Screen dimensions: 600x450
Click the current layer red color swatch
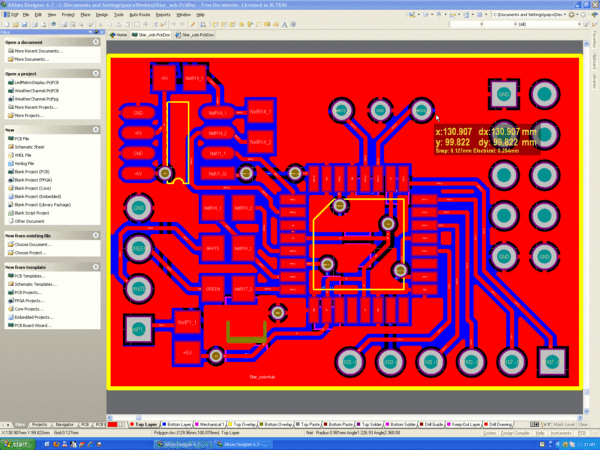(x=112, y=424)
